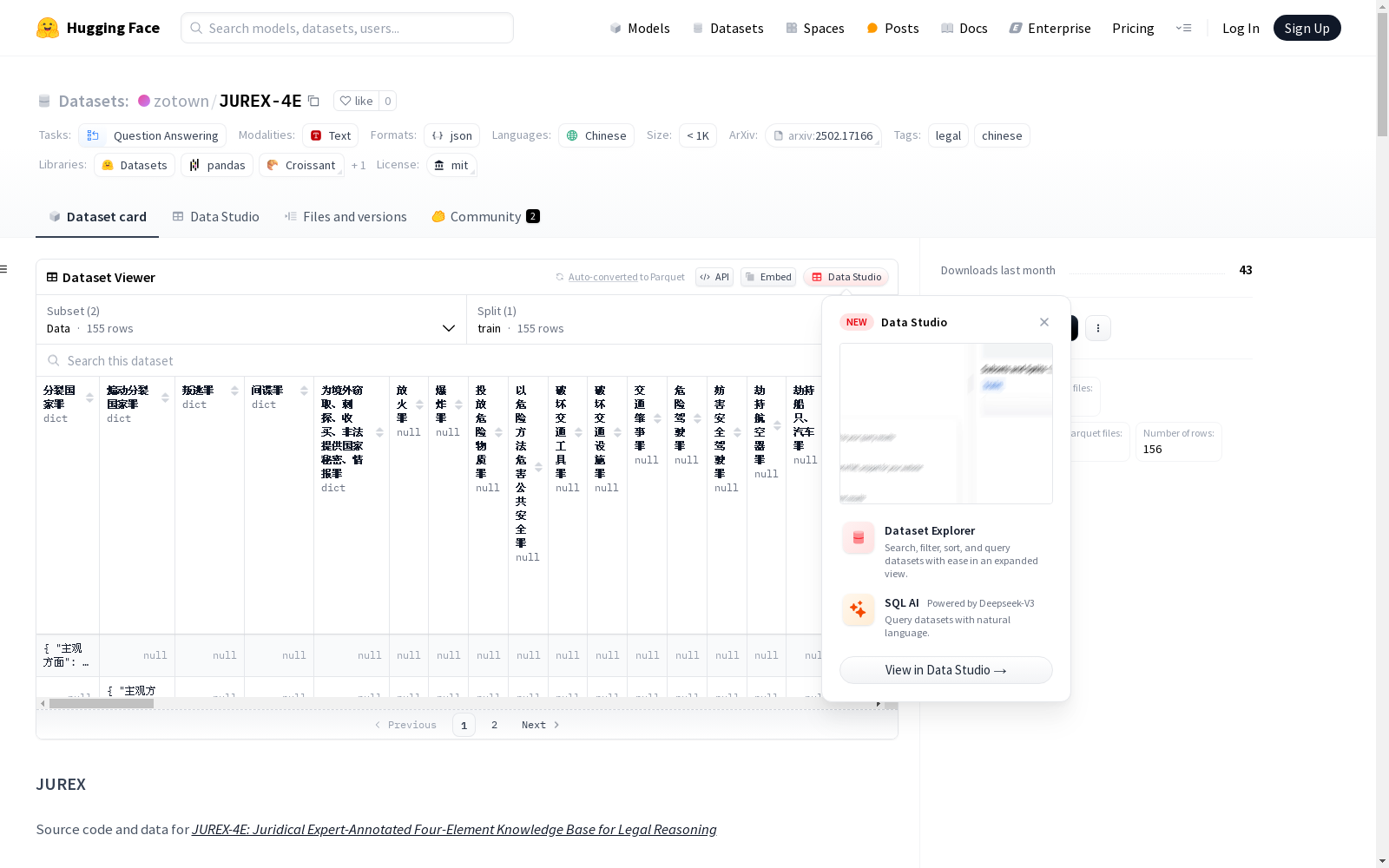Screen dimensions: 1389x868
Task: Sort the 破坏交通工具罪 column
Action: point(578,432)
